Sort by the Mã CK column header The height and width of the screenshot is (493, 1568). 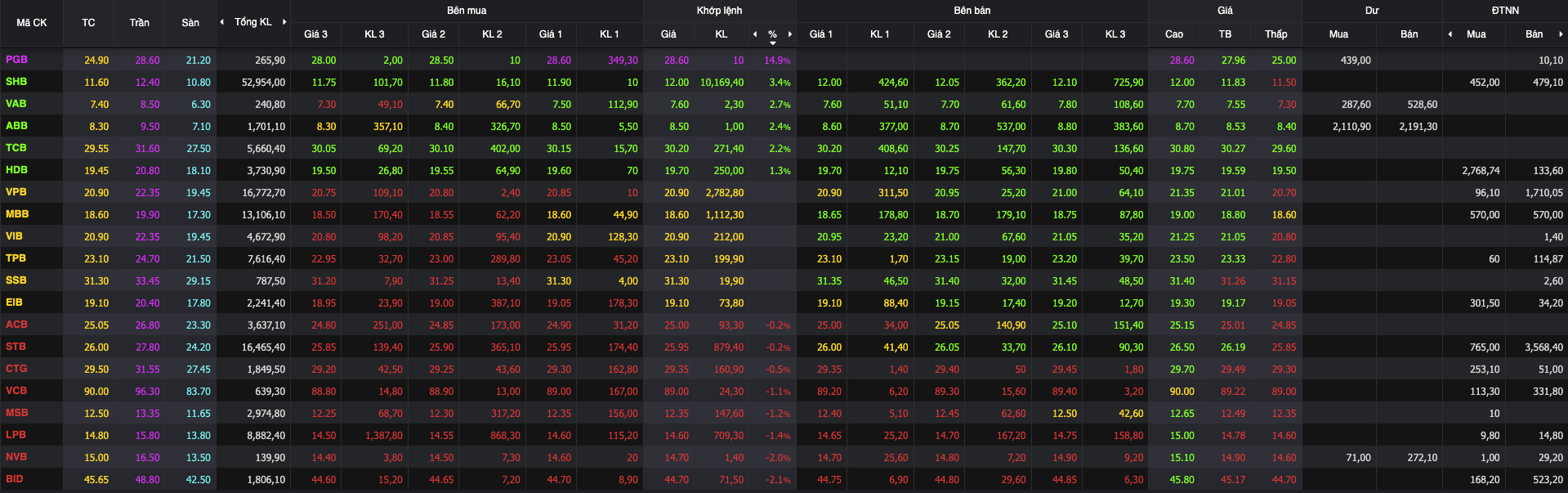click(32, 23)
